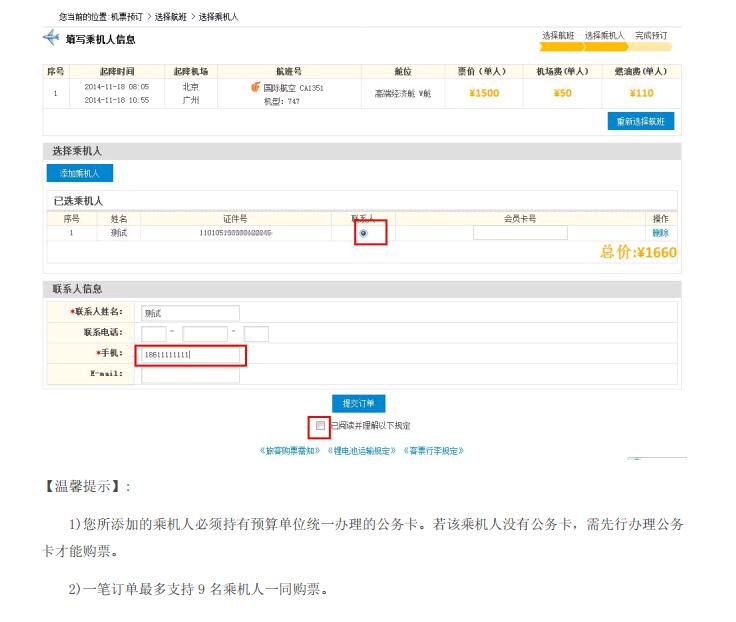Click the 手机 number input field
The height and width of the screenshot is (622, 736).
[x=190, y=354]
